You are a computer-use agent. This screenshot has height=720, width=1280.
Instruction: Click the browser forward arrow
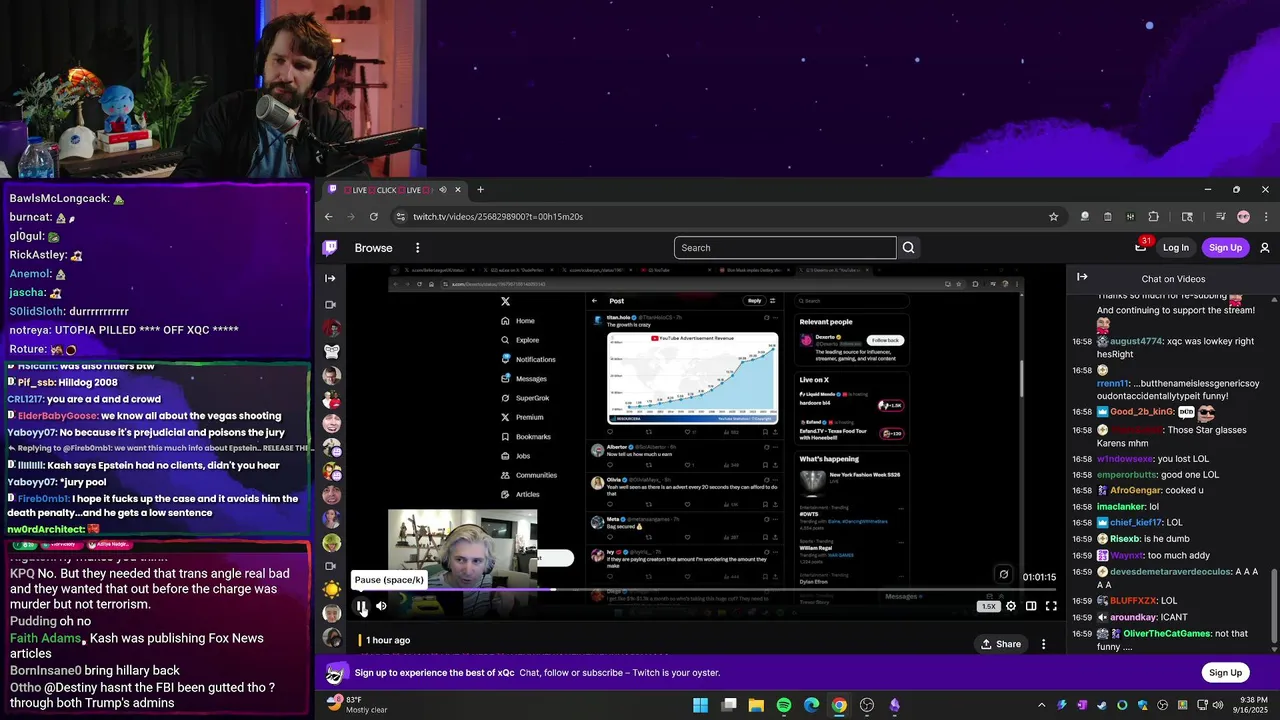(x=351, y=216)
